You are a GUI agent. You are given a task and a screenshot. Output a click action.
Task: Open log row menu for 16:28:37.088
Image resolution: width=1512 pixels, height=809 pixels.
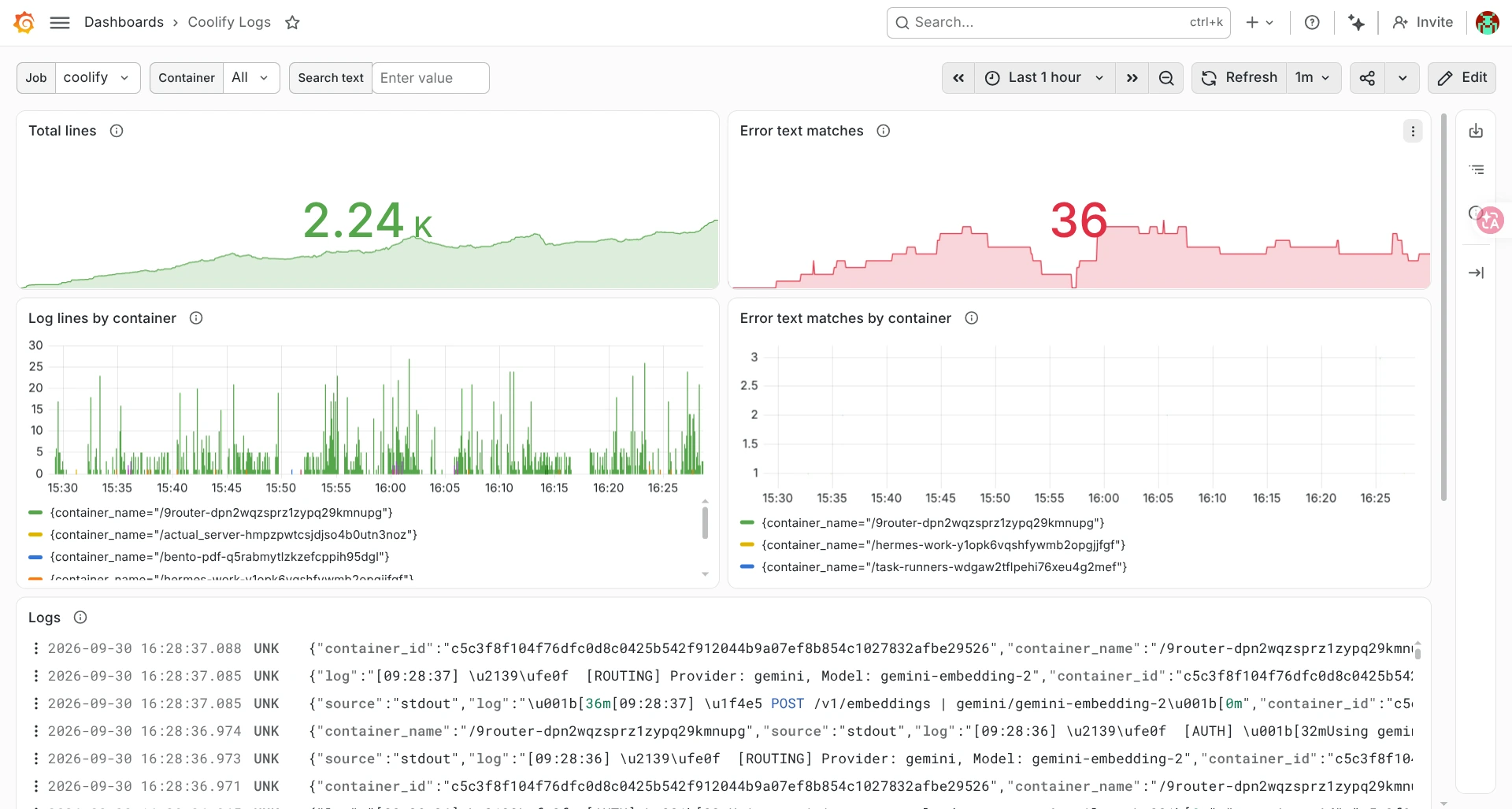[35, 648]
